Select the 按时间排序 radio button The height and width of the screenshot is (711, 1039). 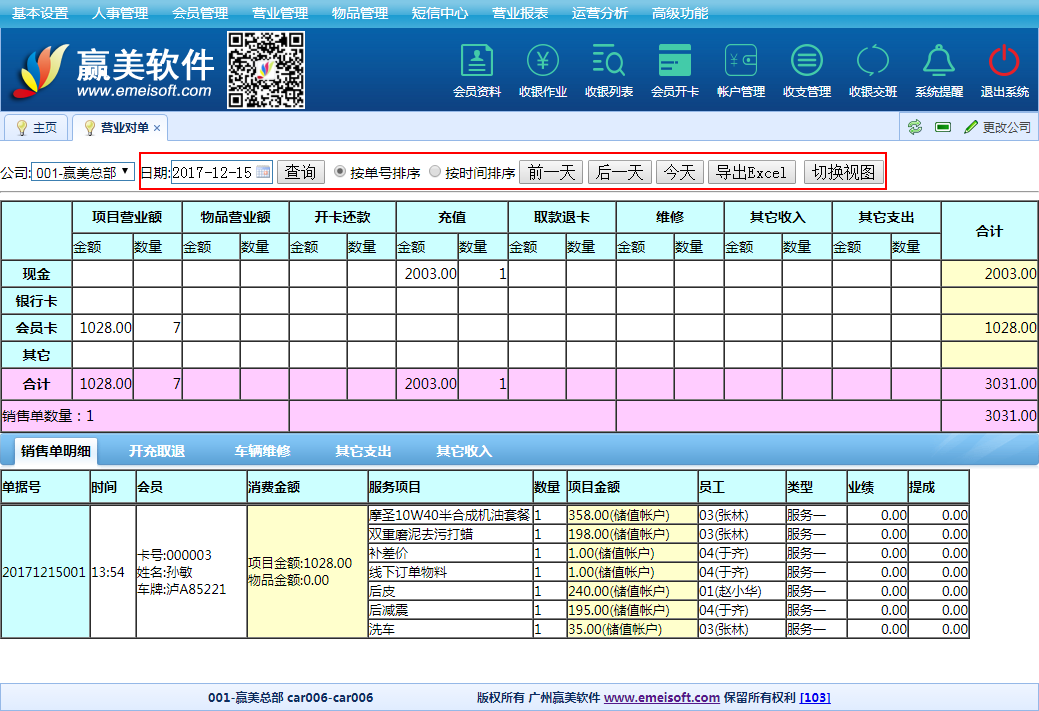(435, 172)
